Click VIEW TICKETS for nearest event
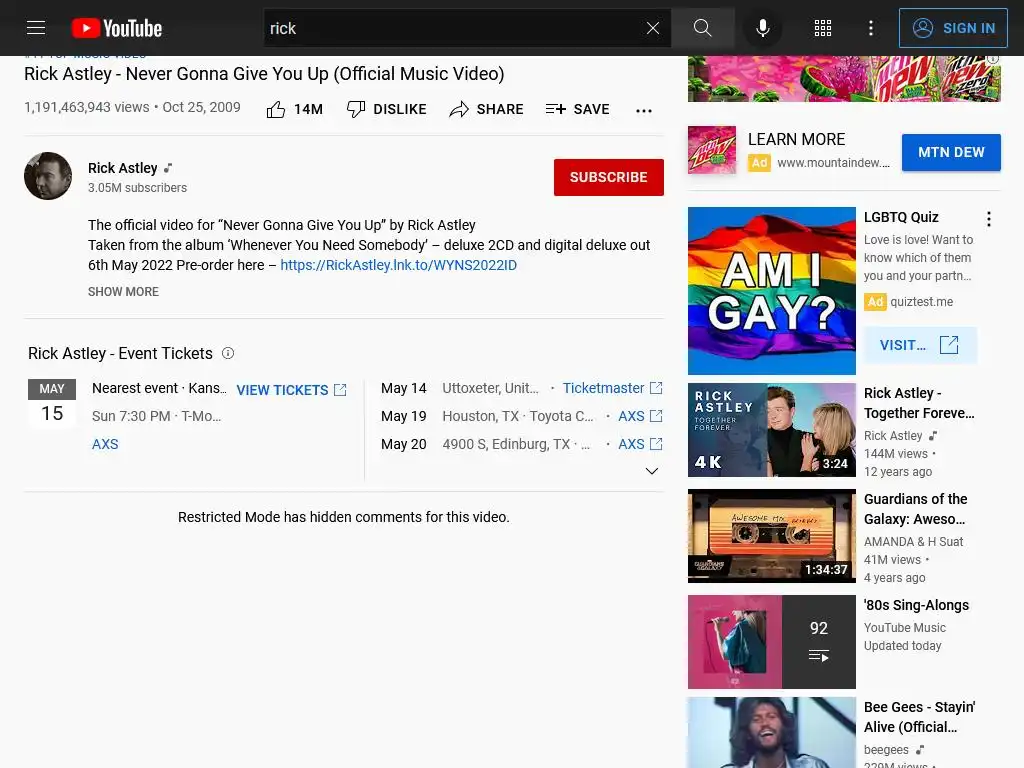The image size is (1024, 768). point(291,390)
